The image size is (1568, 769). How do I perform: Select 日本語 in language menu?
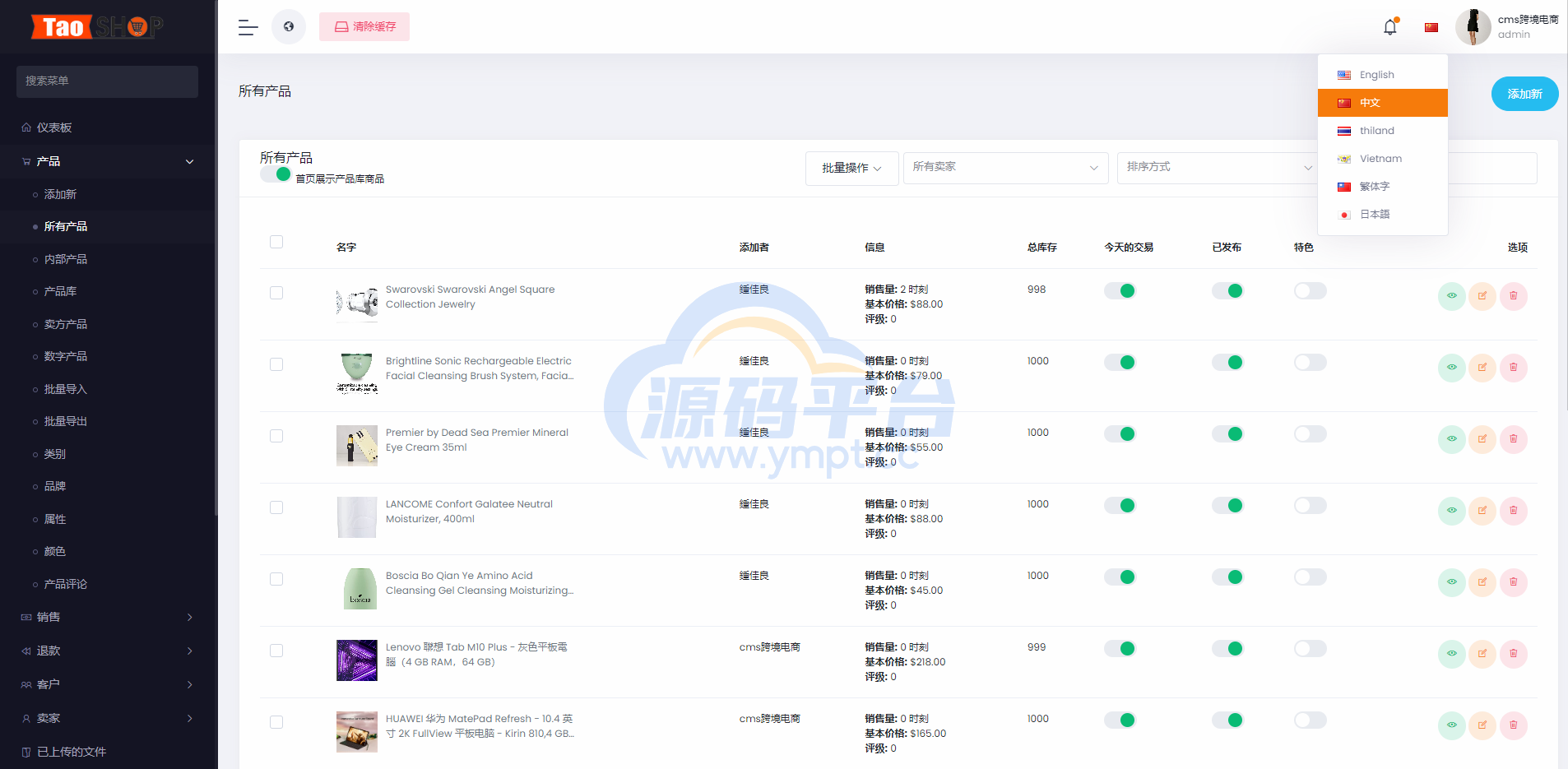(1382, 215)
